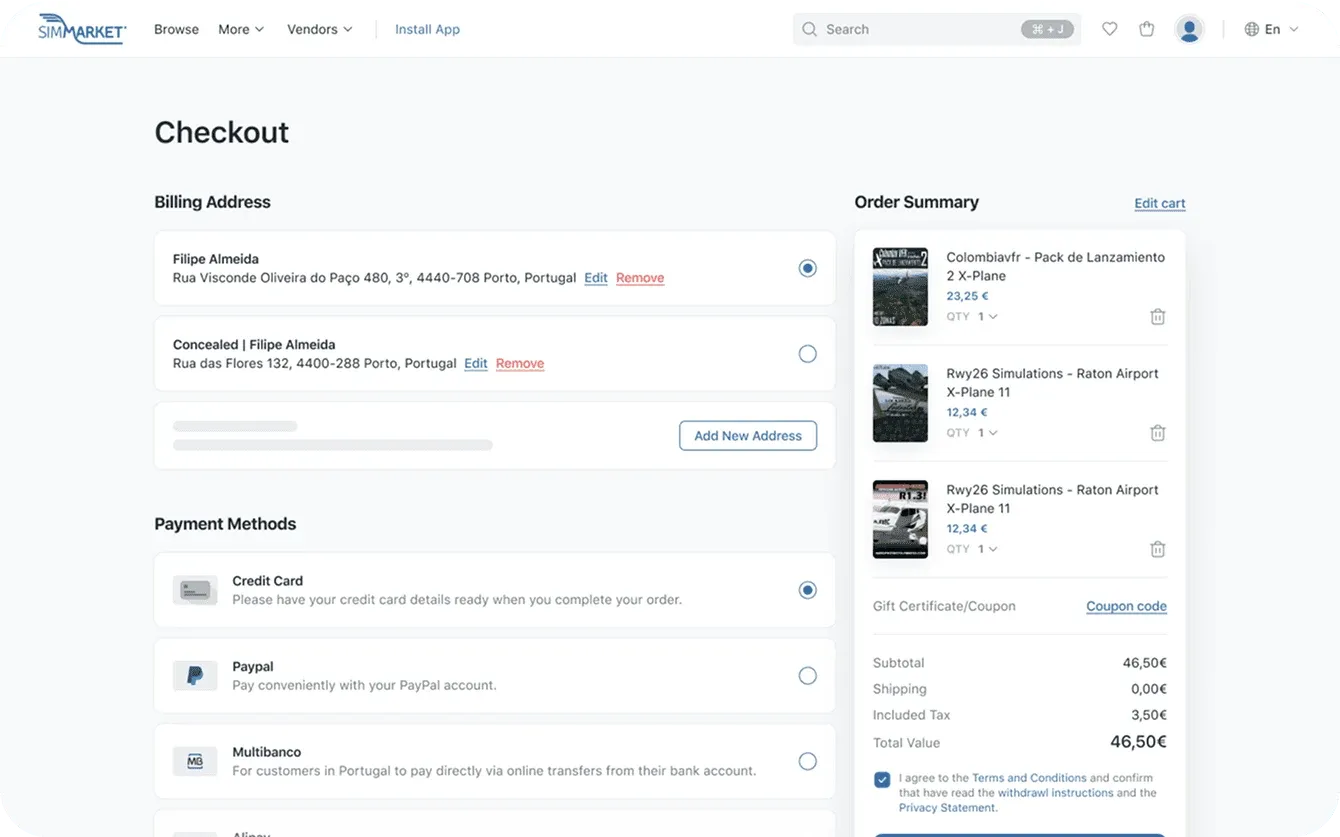Open the Terms and Conditions link
The width and height of the screenshot is (1340, 837).
pos(1029,778)
